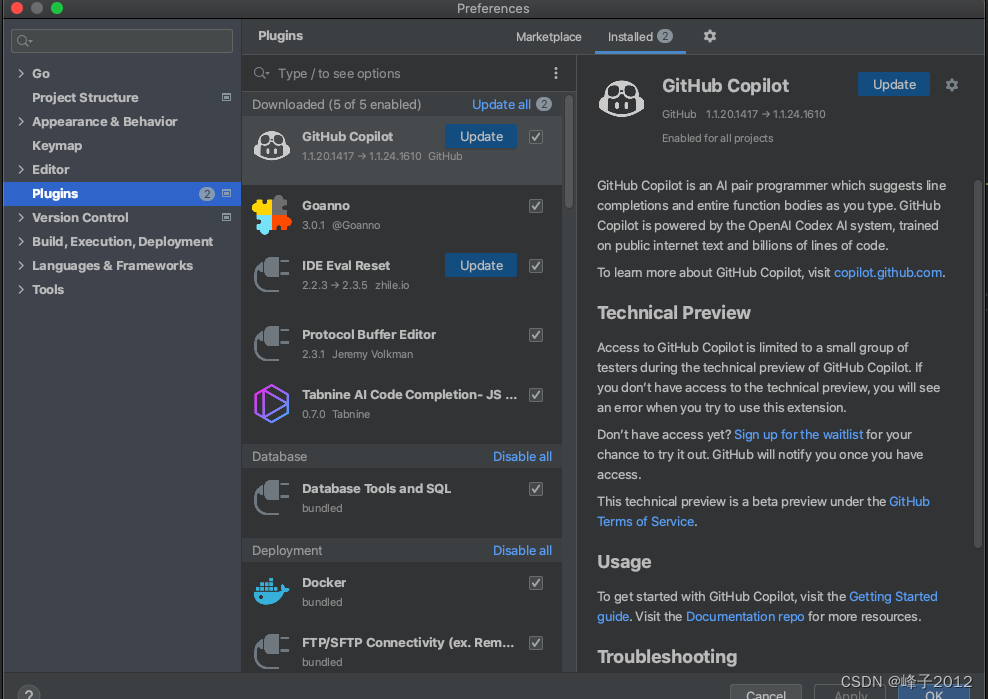This screenshot has width=988, height=699.
Task: Open Keymap settings
Action: (x=57, y=146)
